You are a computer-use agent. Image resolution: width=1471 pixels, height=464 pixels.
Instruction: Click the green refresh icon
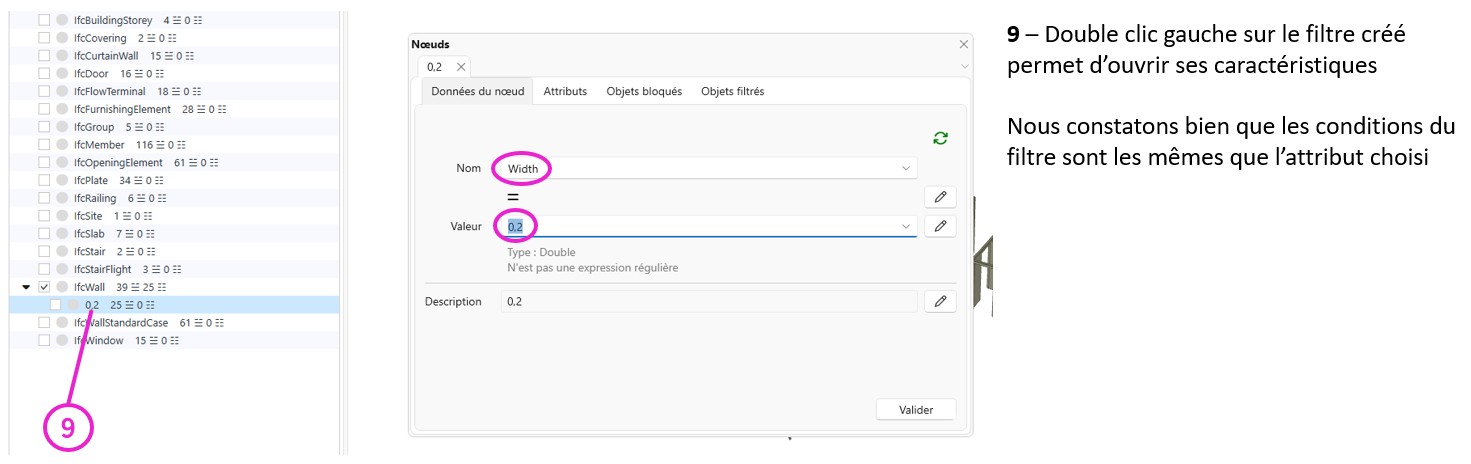point(939,139)
